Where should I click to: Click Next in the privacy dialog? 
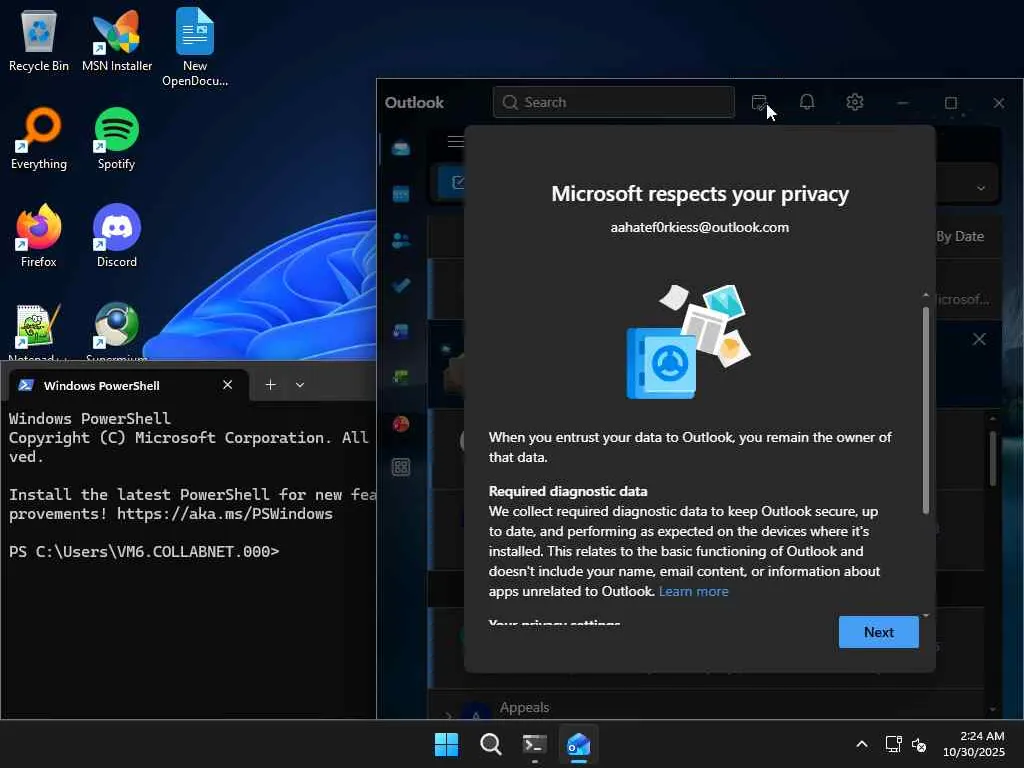878,632
